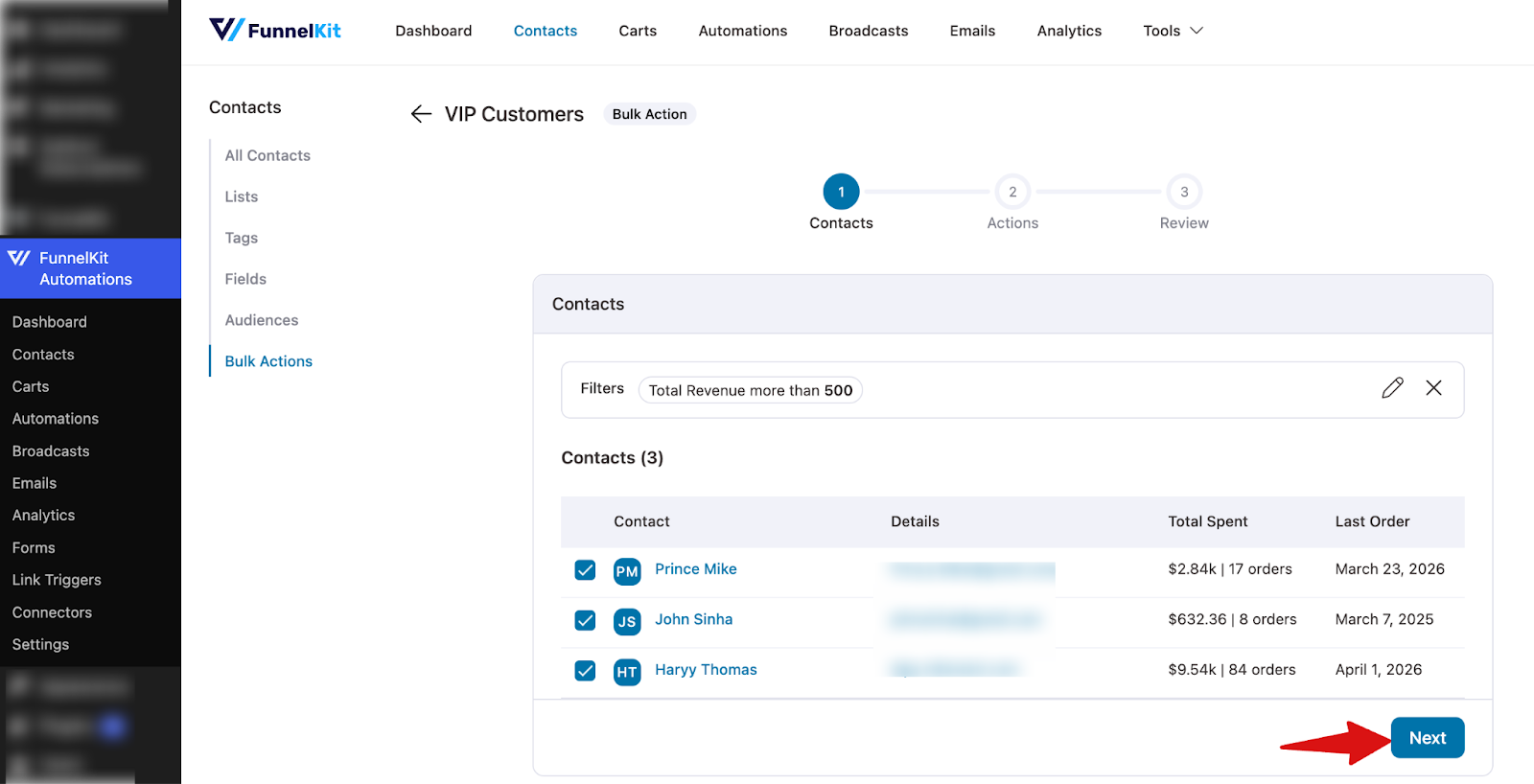
Task: Select Lists in the Contacts submenu
Action: 242,196
